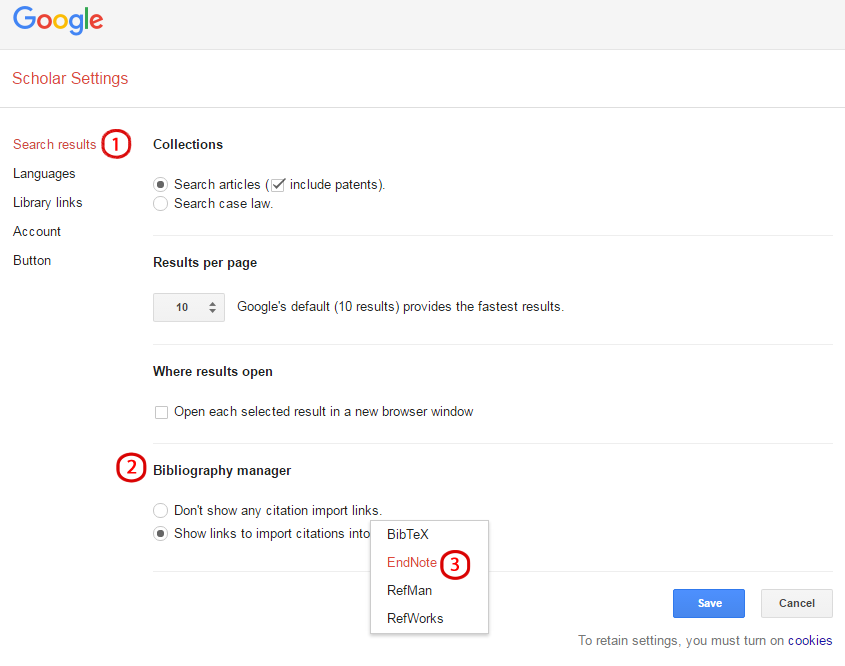Click the text about Google's default 10 results

coord(400,307)
